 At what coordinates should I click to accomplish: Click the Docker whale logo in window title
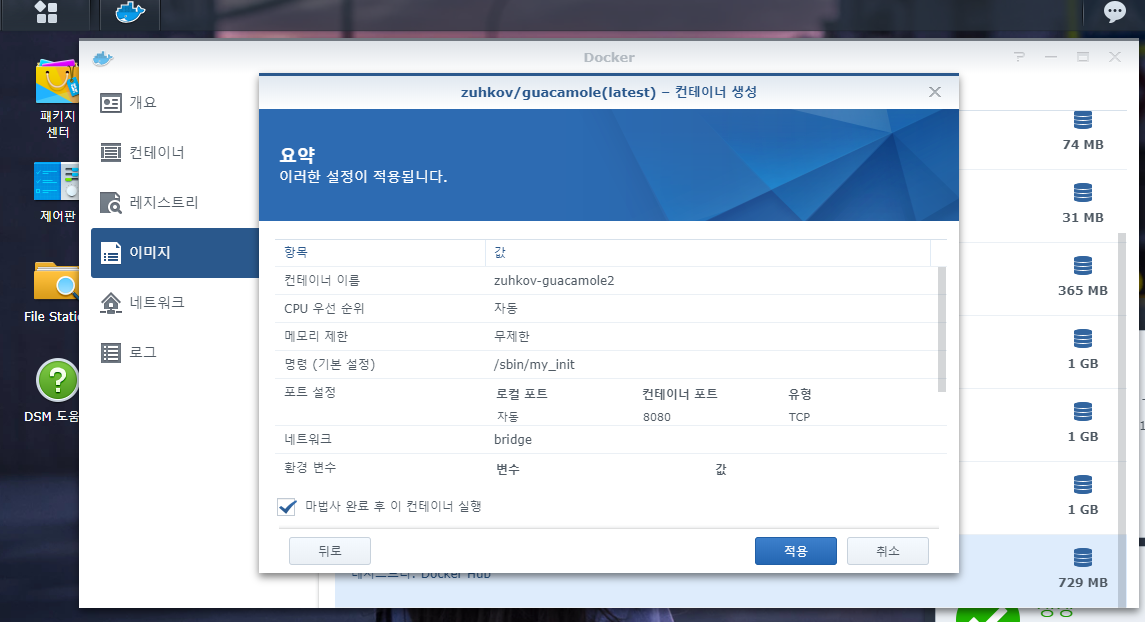[x=103, y=58]
